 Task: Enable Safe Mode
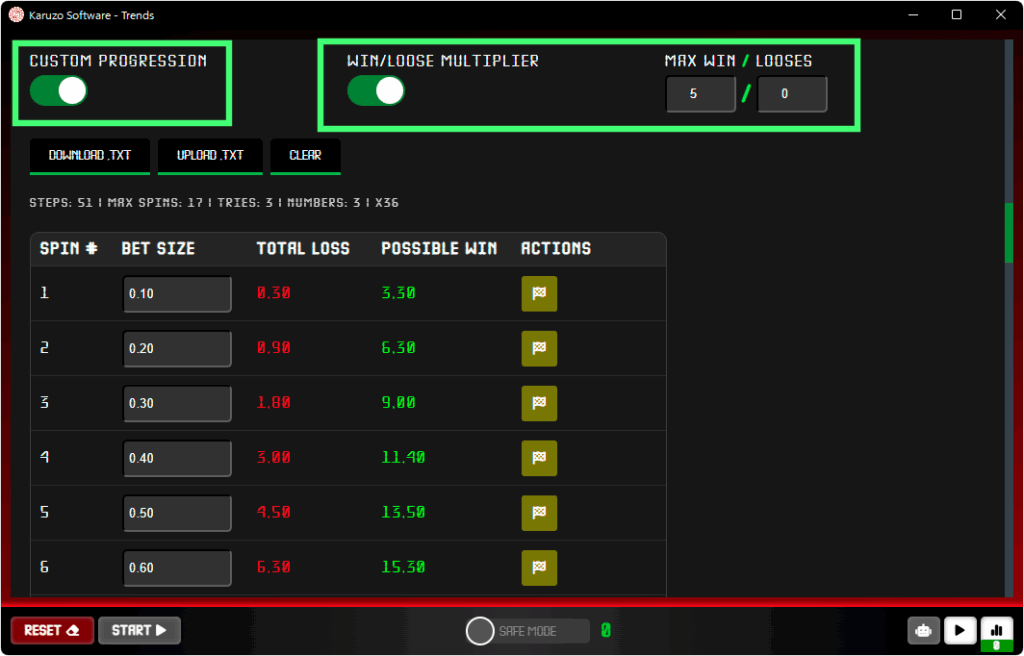[479, 630]
